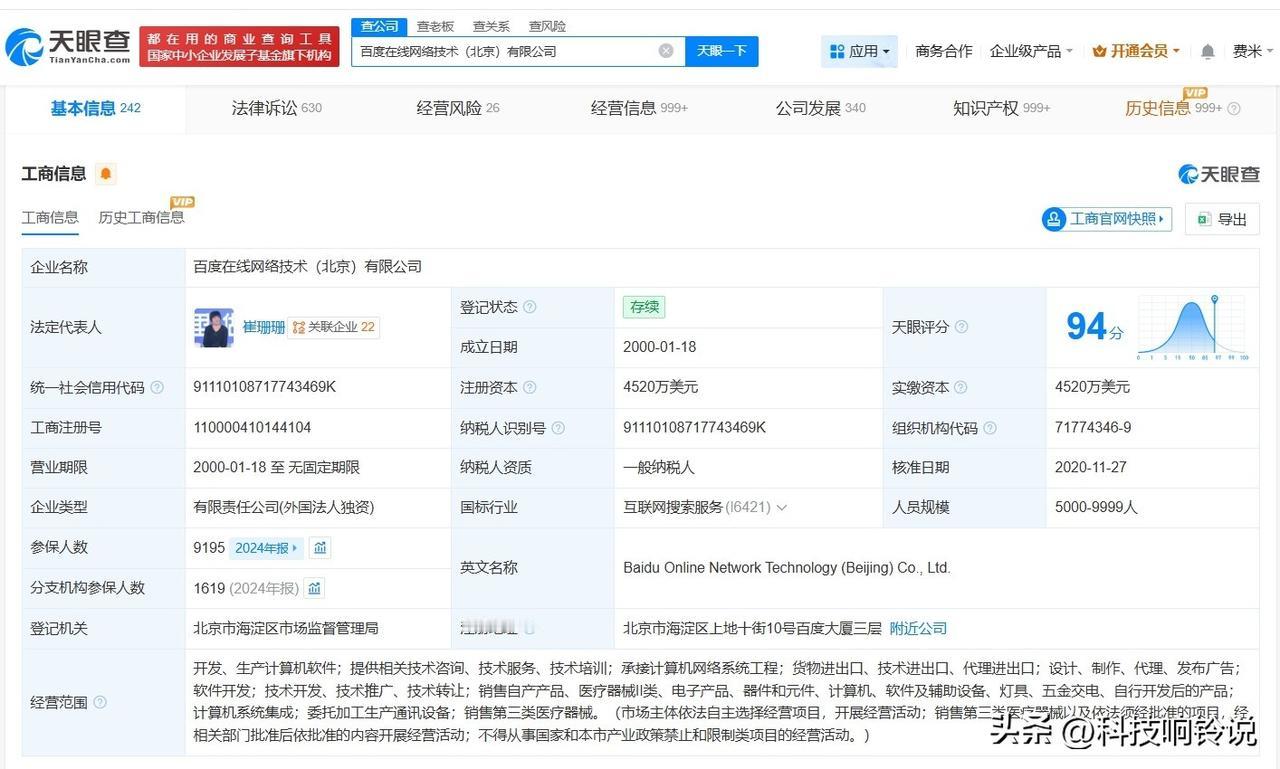1280x769 pixels.
Task: Open the 应用 dropdown menu
Action: coord(859,51)
